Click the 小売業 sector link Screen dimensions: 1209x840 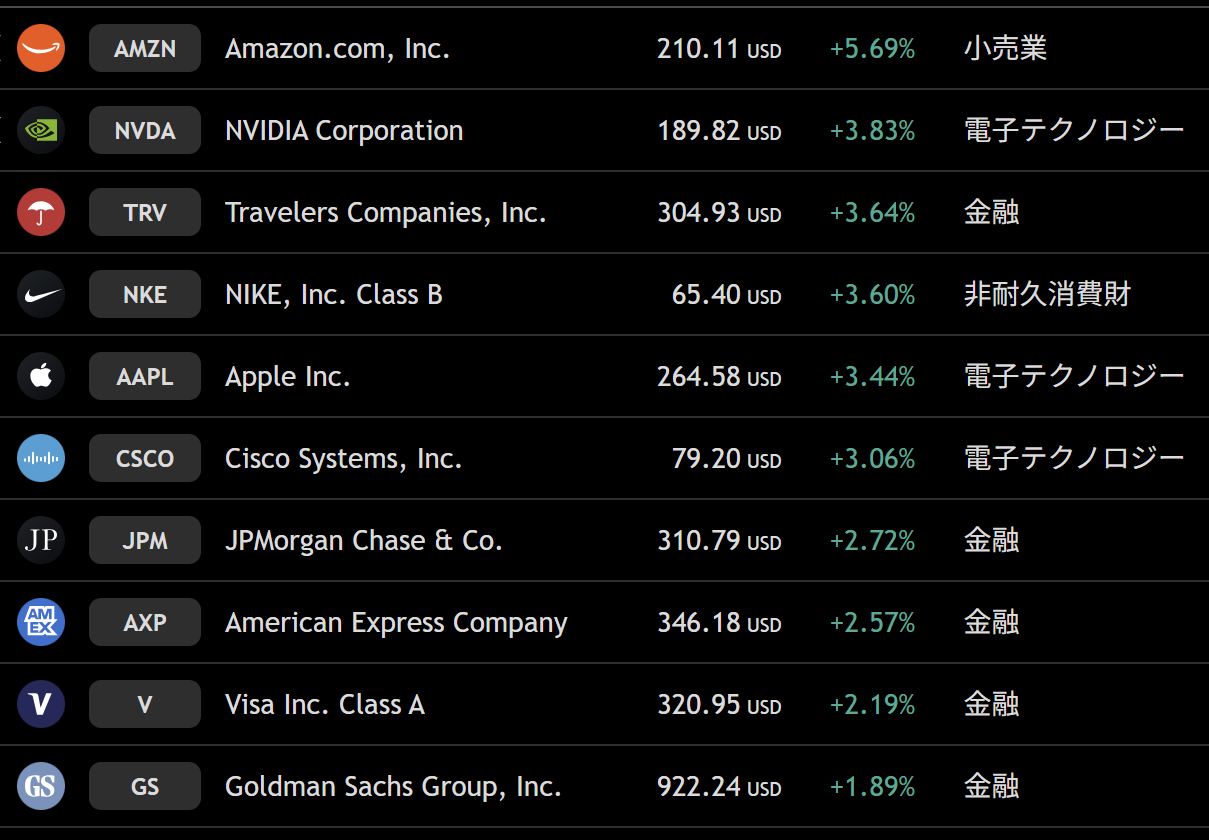click(1005, 48)
